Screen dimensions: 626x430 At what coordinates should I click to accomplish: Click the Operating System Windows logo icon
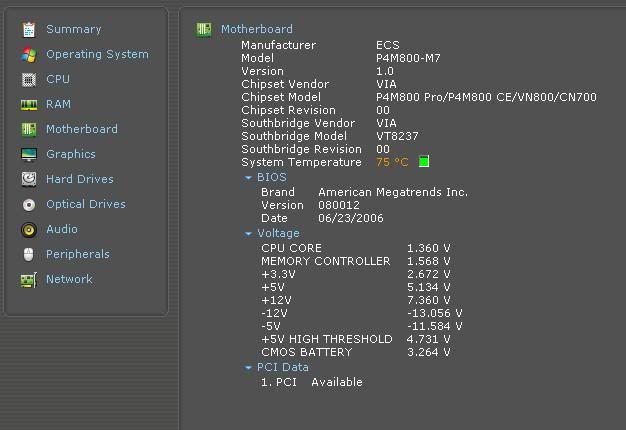(x=29, y=55)
